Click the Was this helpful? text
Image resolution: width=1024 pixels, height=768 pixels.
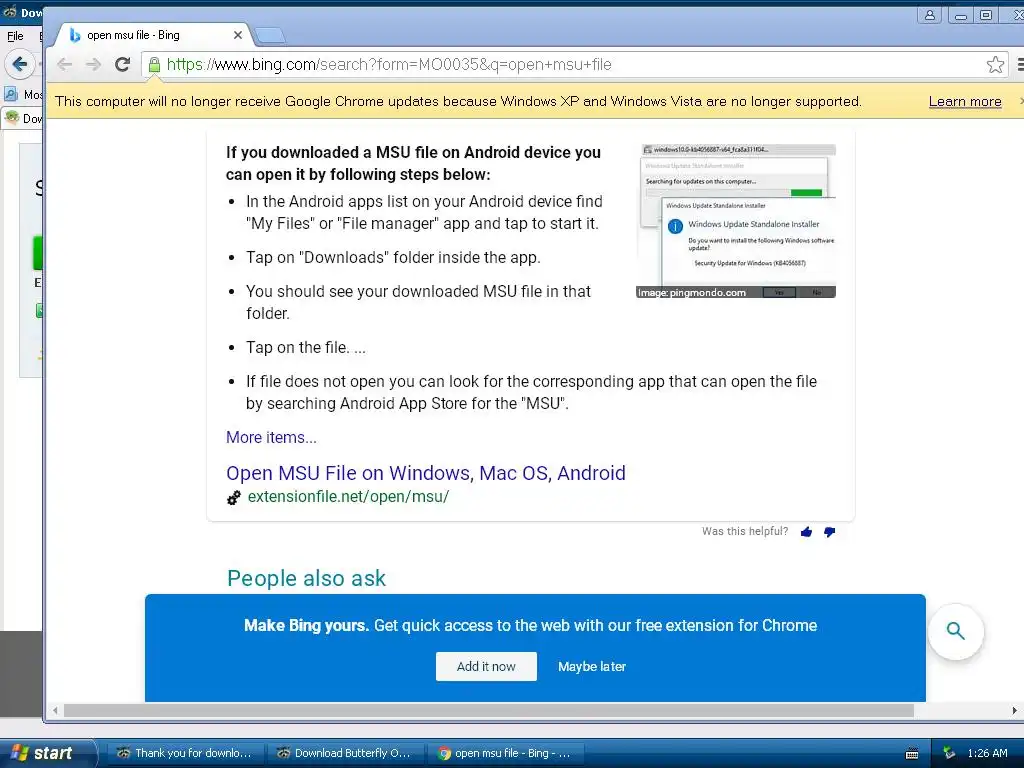(x=744, y=532)
